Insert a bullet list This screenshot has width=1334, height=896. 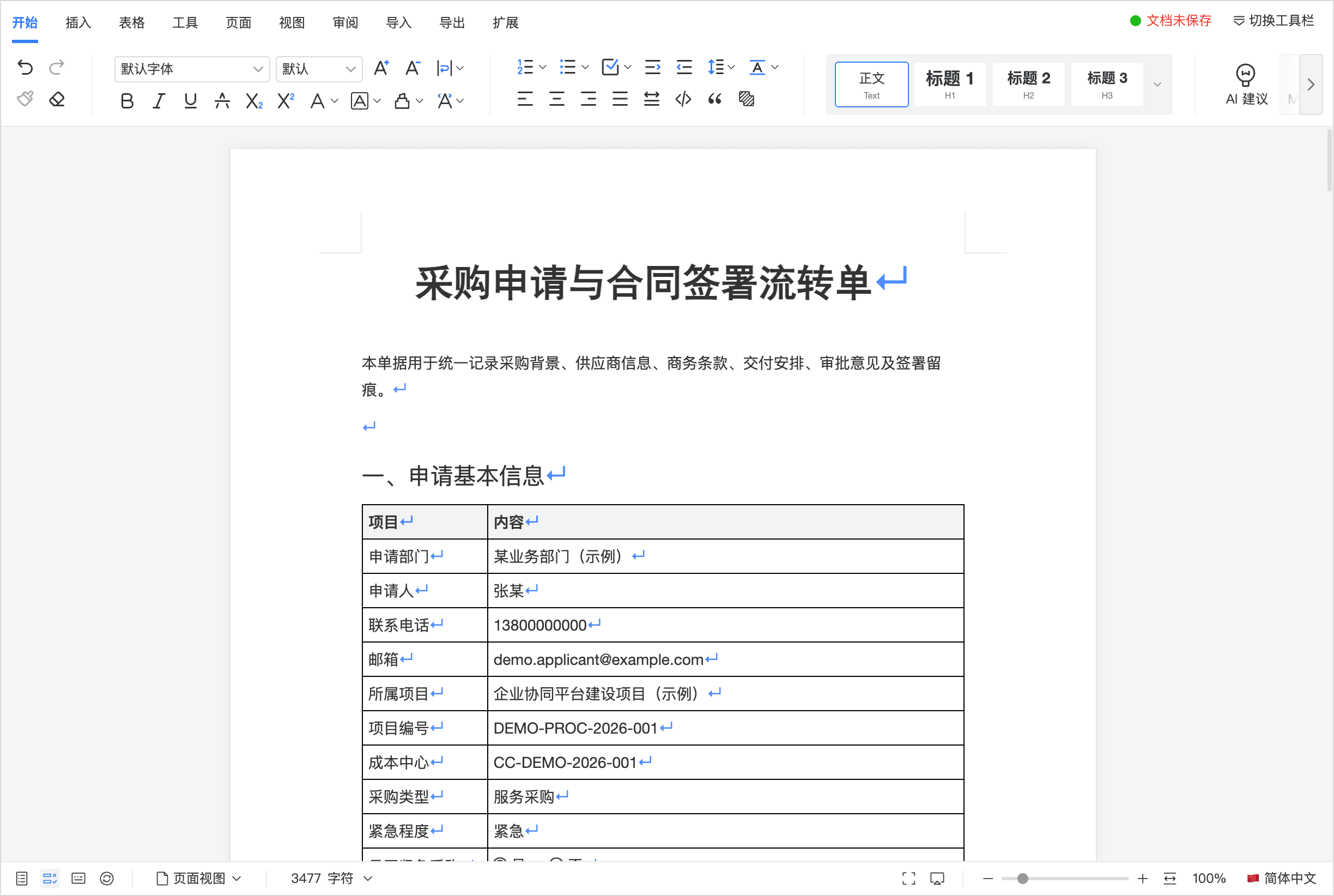pyautogui.click(x=567, y=68)
